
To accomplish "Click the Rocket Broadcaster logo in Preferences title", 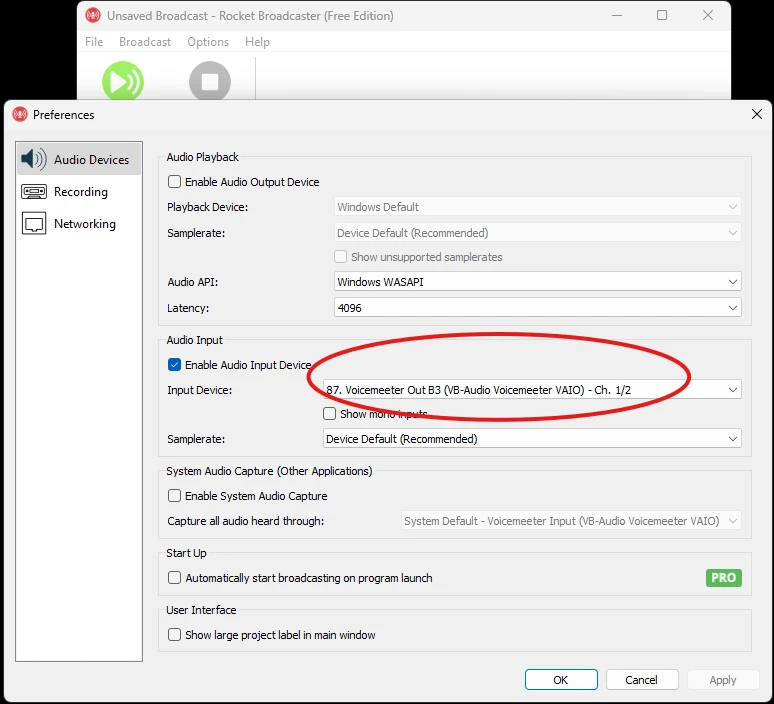I will pos(20,114).
